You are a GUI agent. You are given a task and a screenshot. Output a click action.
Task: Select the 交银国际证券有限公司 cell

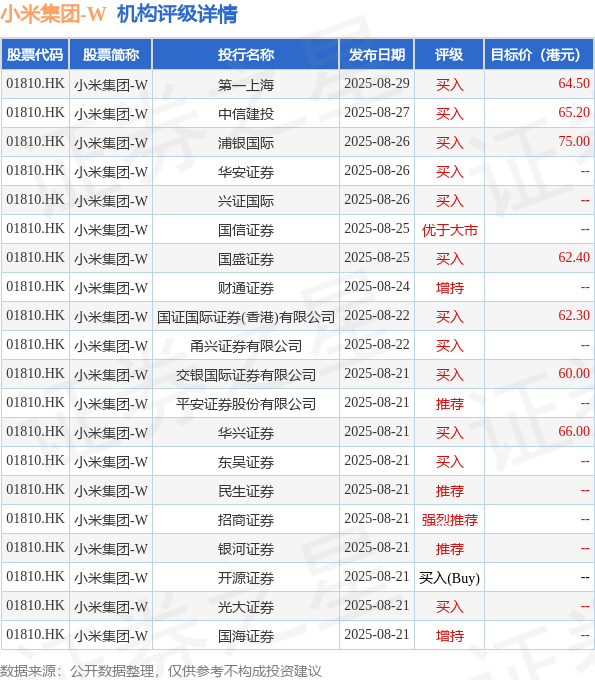coord(245,375)
